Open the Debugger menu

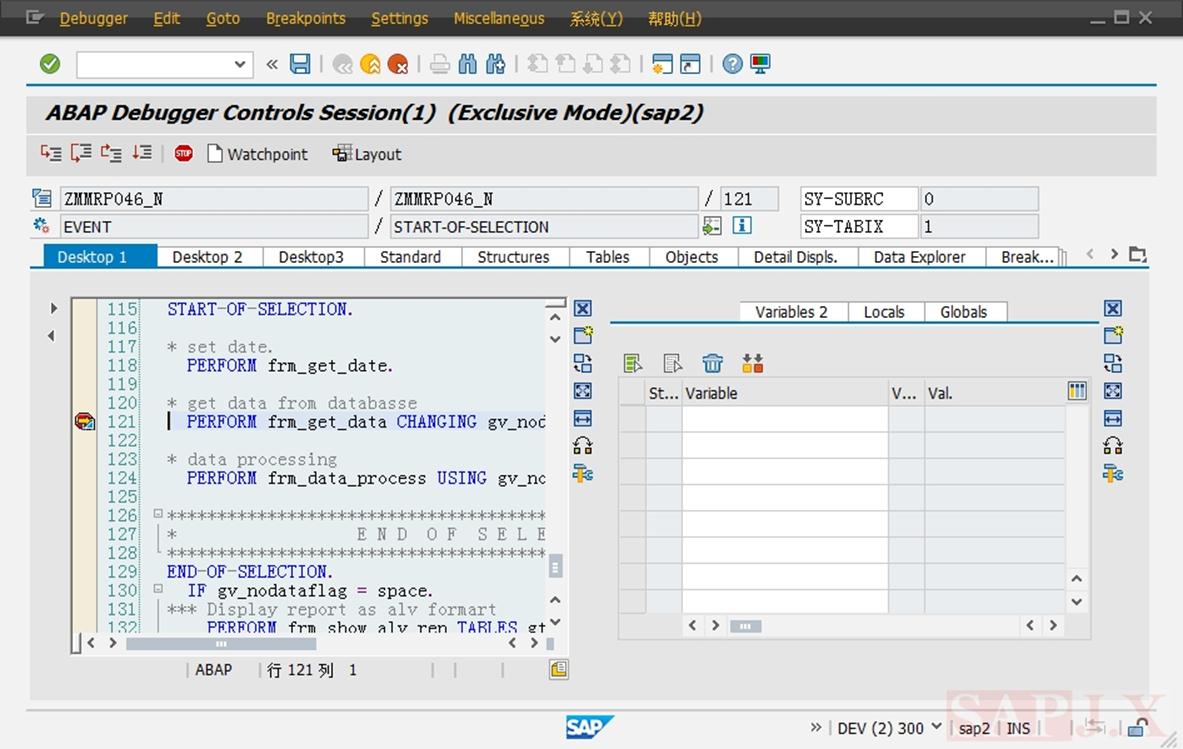coord(94,18)
